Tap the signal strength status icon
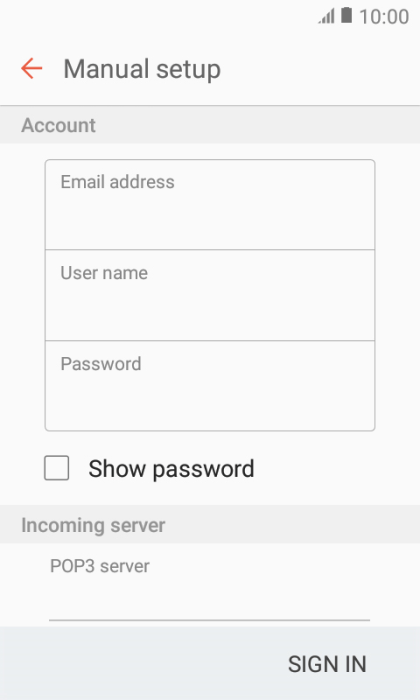This screenshot has height=700, width=420. pos(326,17)
